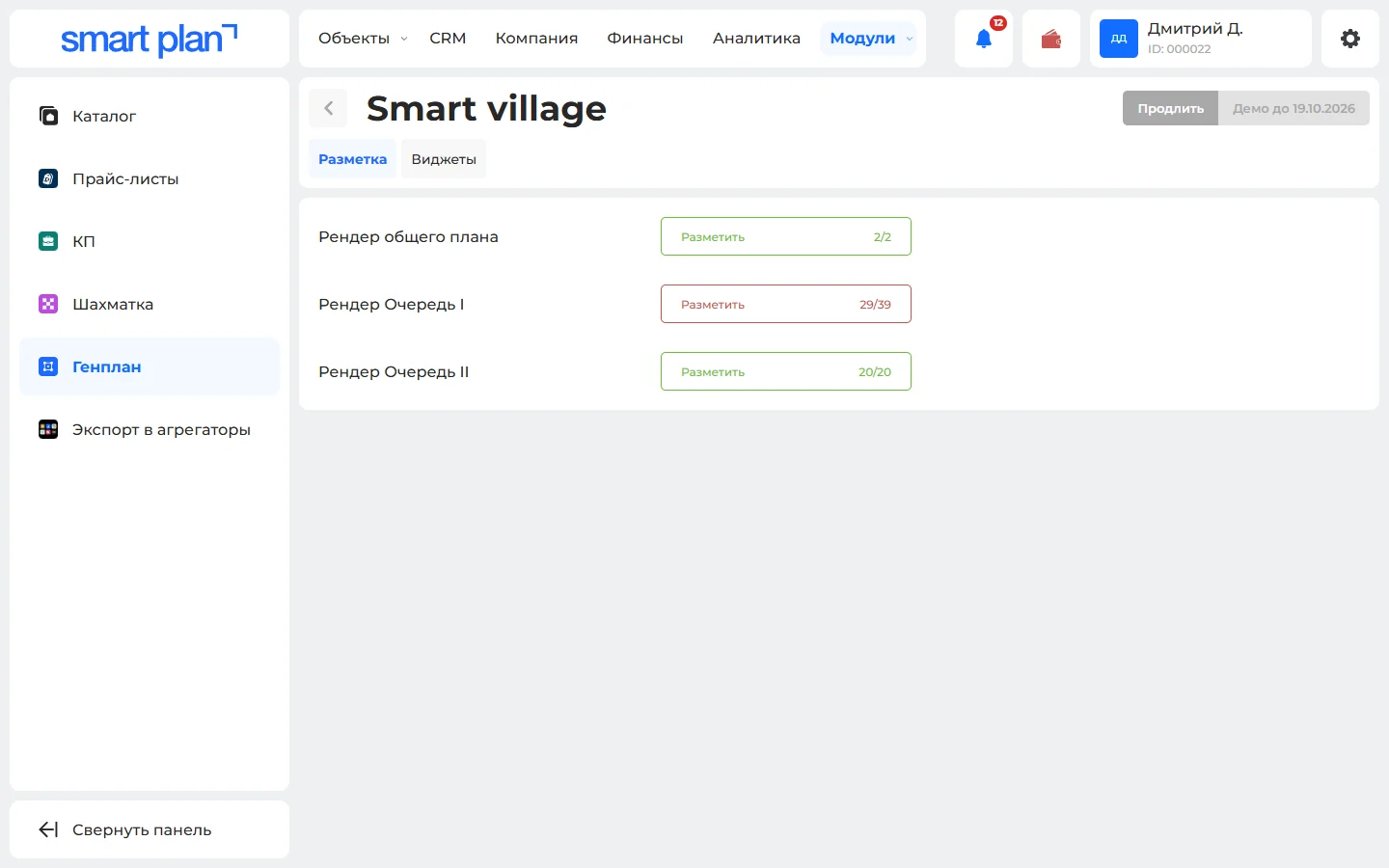Image resolution: width=1389 pixels, height=868 pixels.
Task: Open the Финансы menu item
Action: coord(645,39)
